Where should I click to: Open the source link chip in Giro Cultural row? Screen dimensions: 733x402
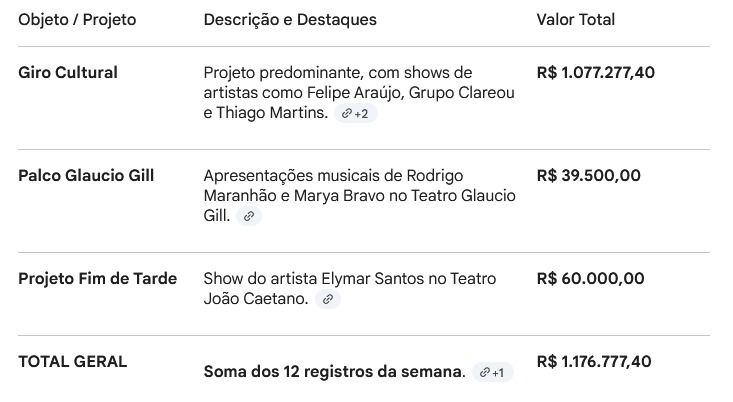click(x=355, y=114)
